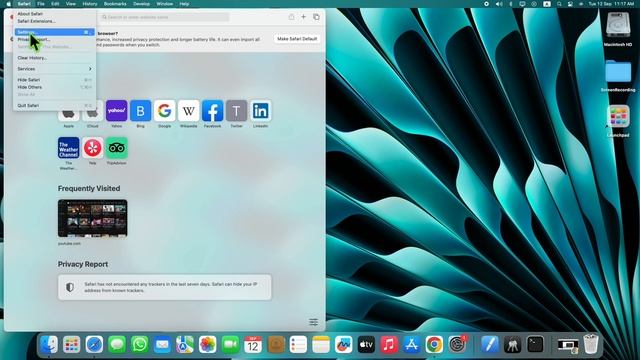Image resolution: width=640 pixels, height=360 pixels.
Task: Open Messages from the Dock
Action: [x=117, y=345]
